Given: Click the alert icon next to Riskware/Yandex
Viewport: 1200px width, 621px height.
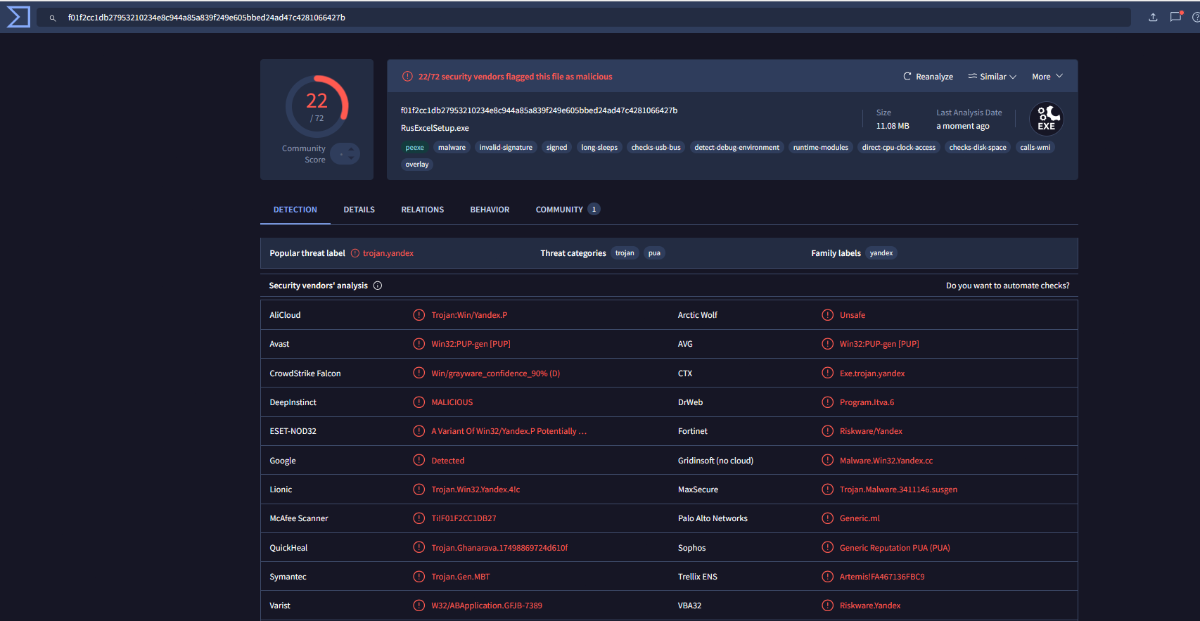Looking at the screenshot, I should click(x=827, y=431).
